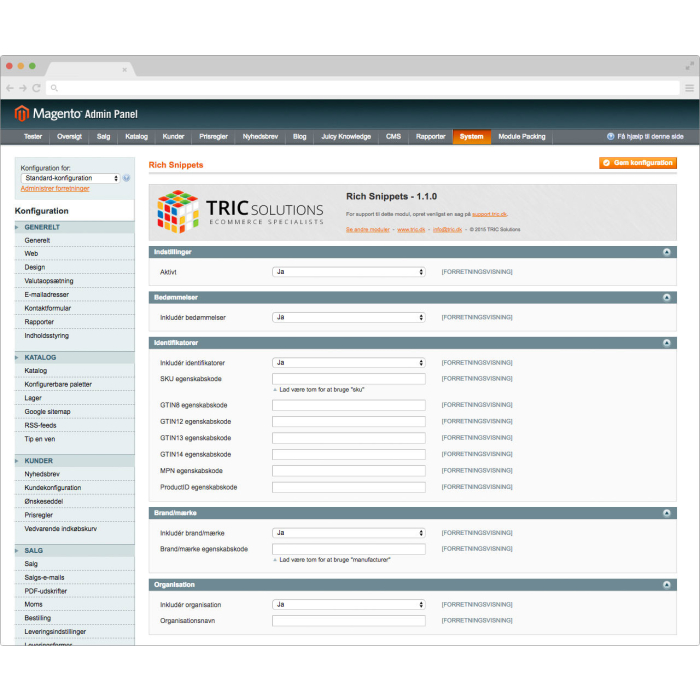Collapse the Organisation section header
The width and height of the screenshot is (700, 700).
(412, 584)
